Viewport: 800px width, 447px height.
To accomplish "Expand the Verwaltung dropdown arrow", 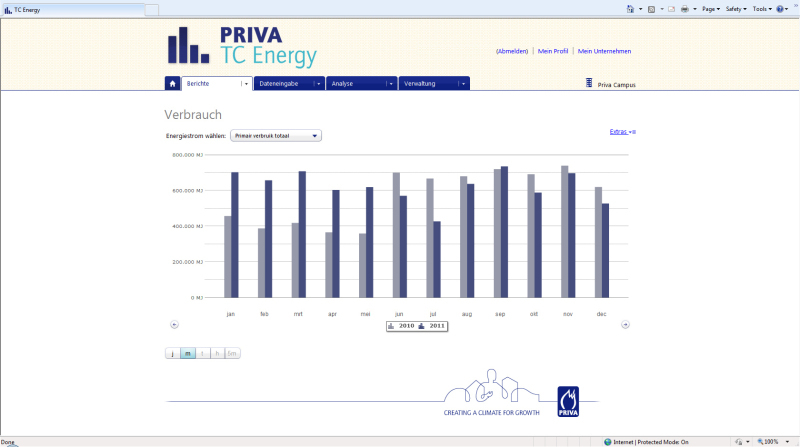I will pyautogui.click(x=464, y=84).
